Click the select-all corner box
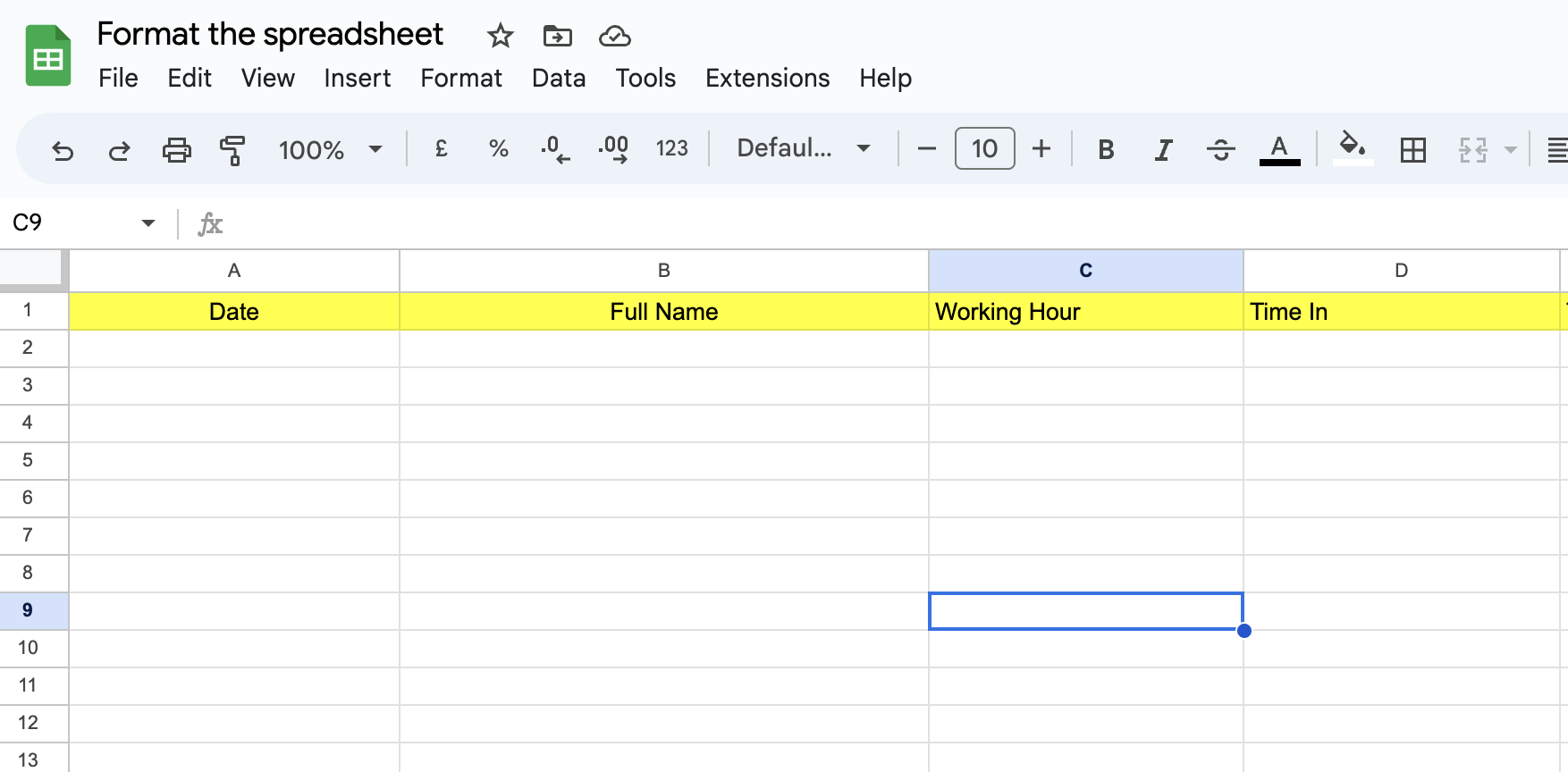This screenshot has width=1568, height=772. pos(32,270)
